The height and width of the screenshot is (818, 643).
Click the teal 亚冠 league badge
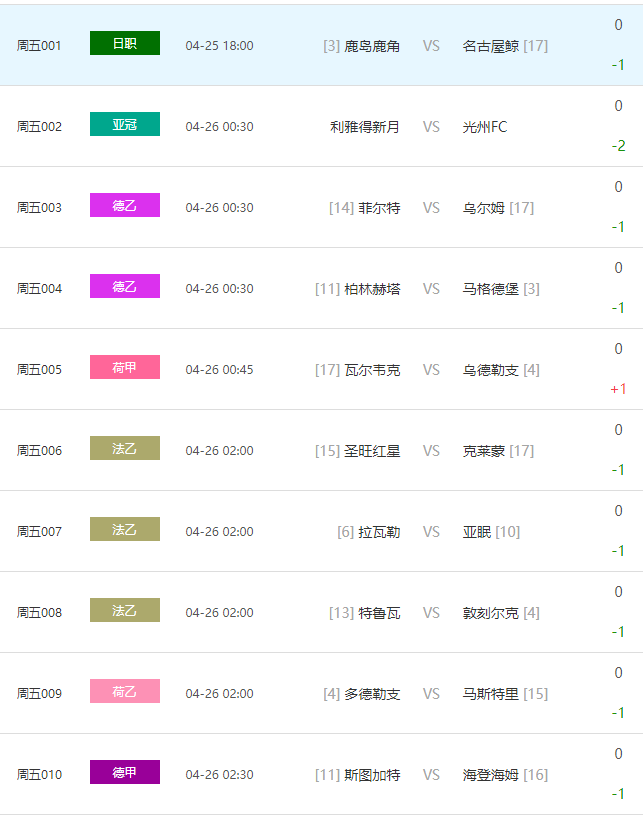coord(125,125)
